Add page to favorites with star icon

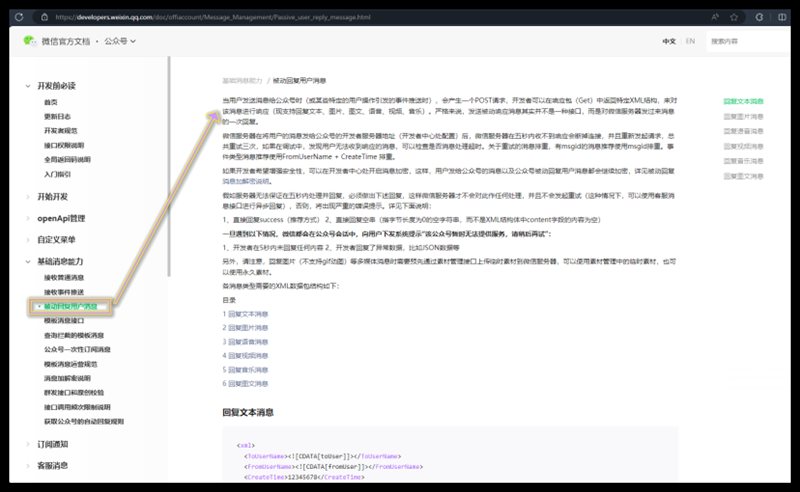point(734,17)
